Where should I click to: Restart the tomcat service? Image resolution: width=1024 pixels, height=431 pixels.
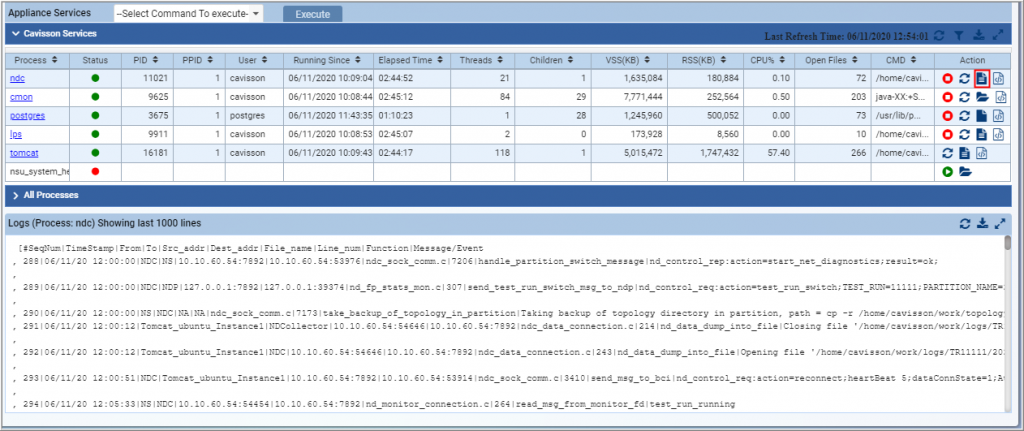pos(947,153)
